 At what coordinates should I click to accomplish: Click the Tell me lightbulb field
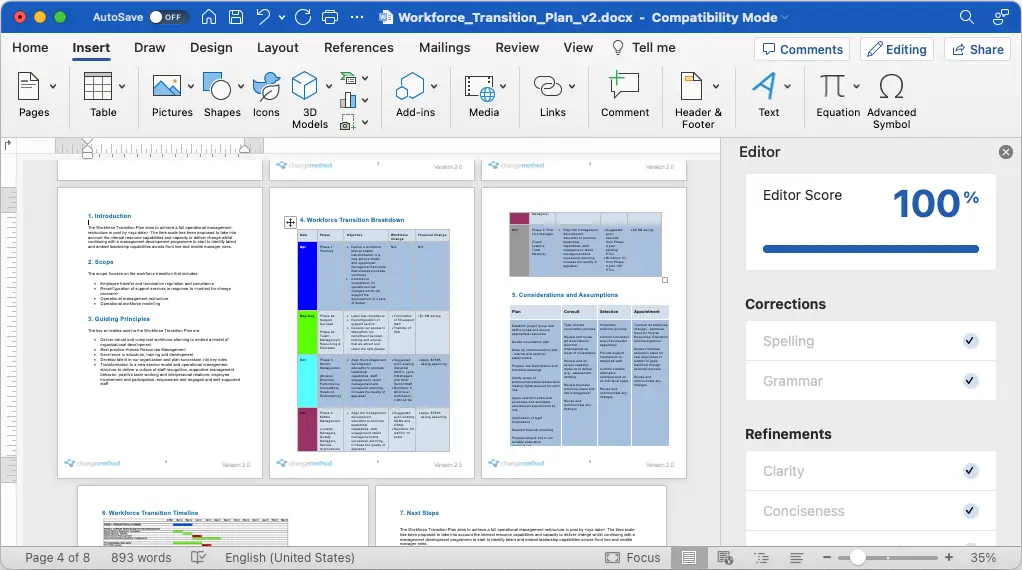(x=644, y=48)
